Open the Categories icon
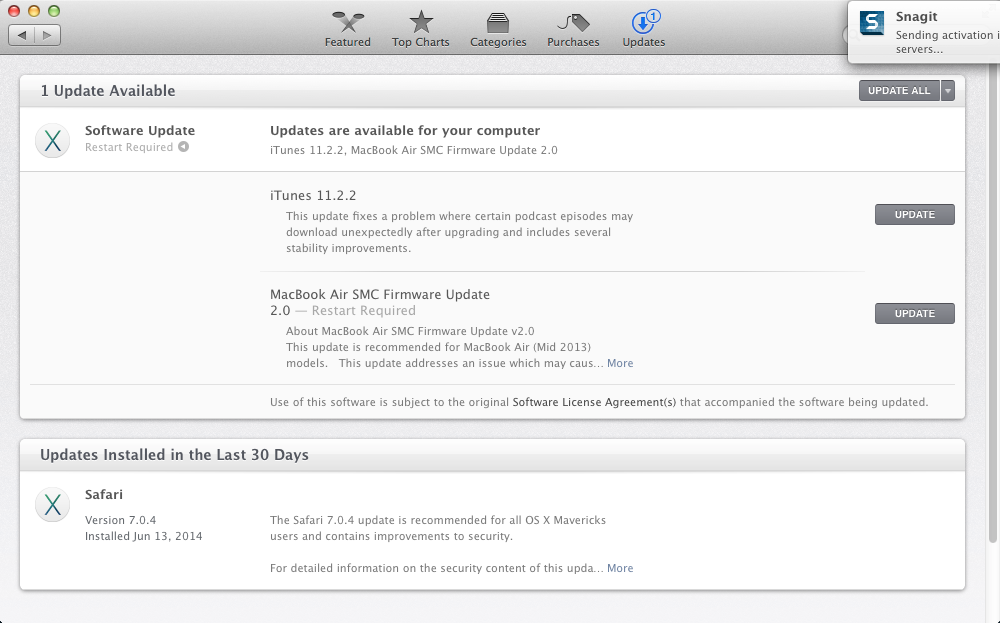The image size is (1000, 623). point(498,22)
